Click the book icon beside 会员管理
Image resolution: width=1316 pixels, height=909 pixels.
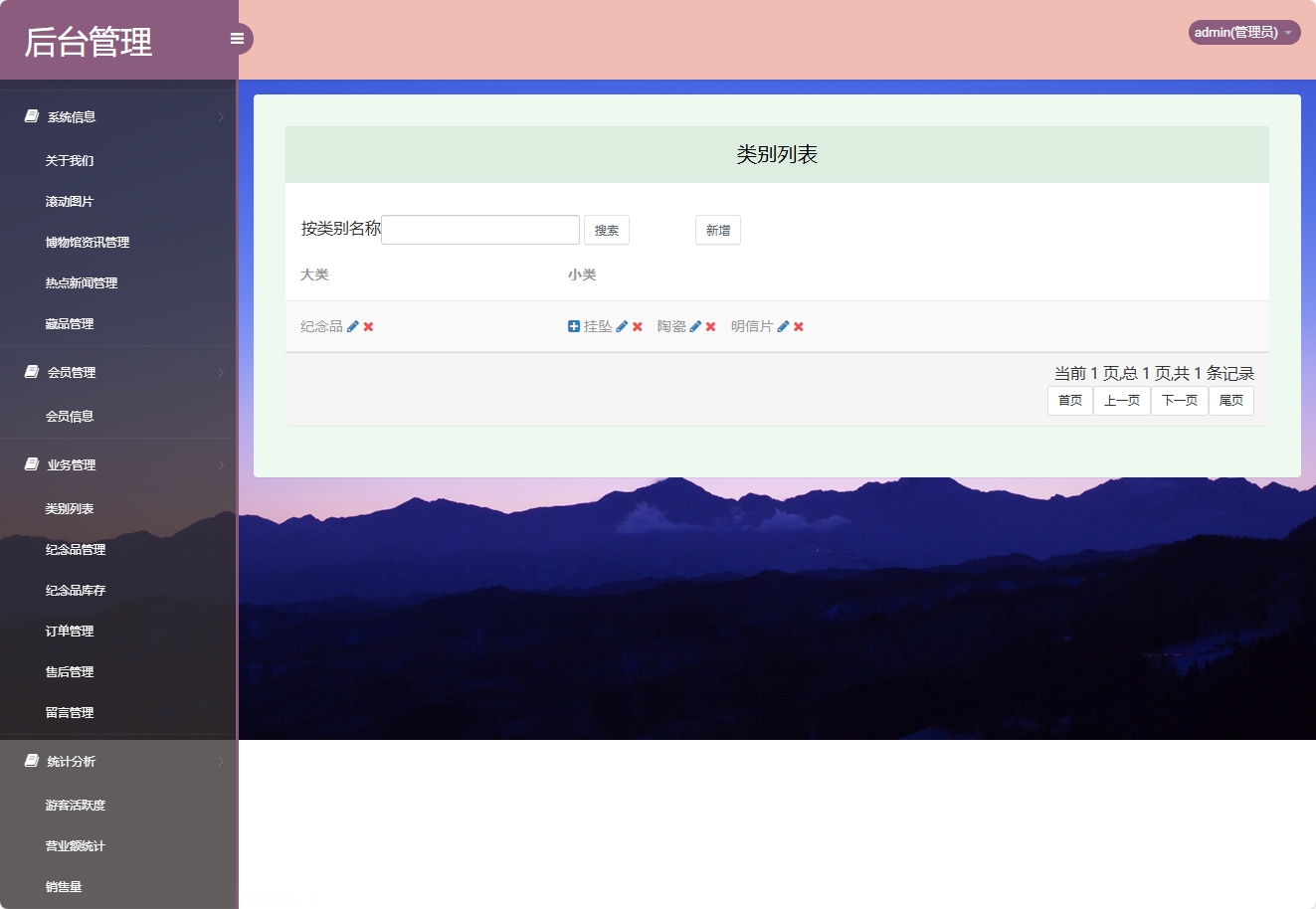pyautogui.click(x=32, y=372)
